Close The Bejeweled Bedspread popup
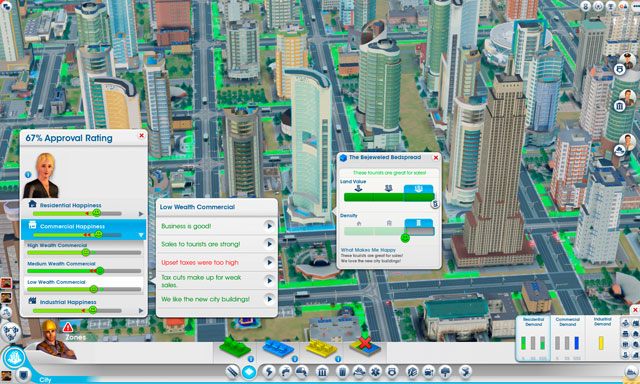 tap(436, 158)
